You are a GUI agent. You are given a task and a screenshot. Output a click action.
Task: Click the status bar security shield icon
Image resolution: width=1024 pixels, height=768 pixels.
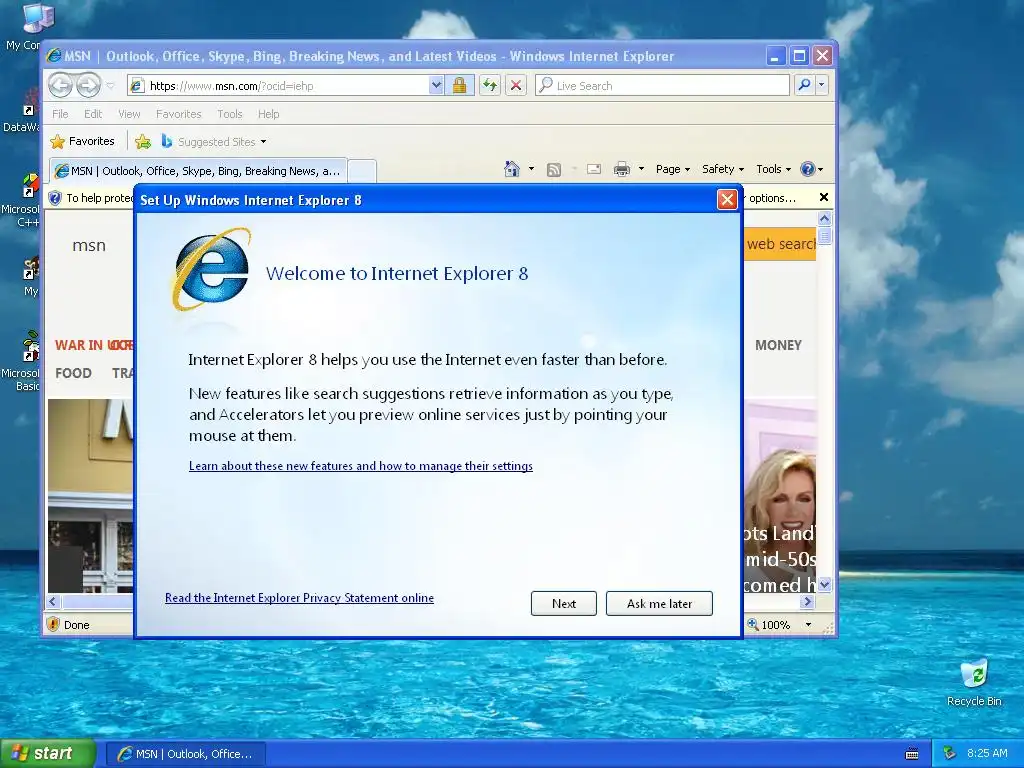54,624
